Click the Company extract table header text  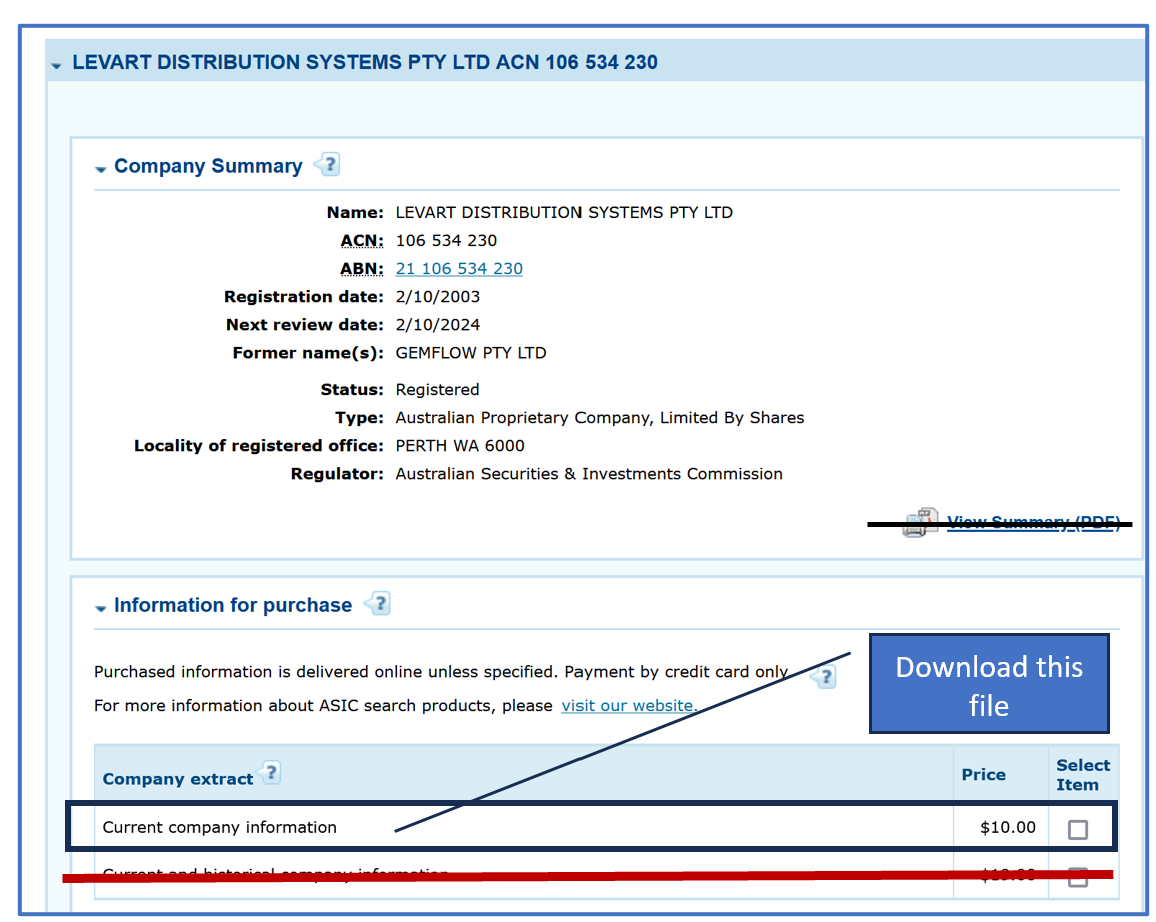coord(177,780)
